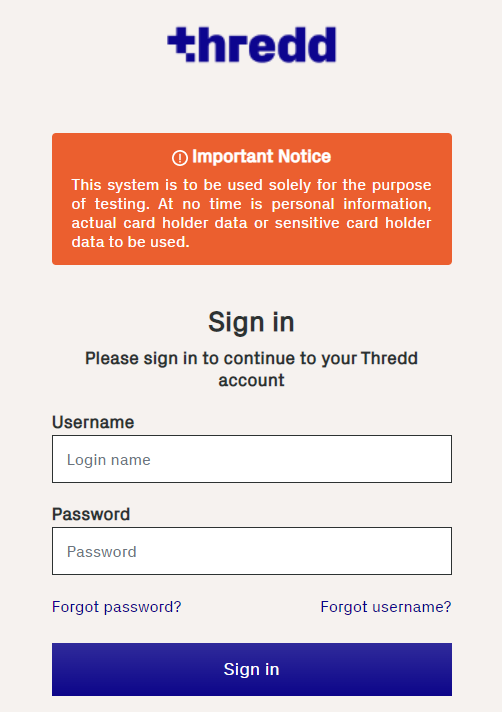Click the 'Login name' placeholder text
502x712 pixels.
pos(108,460)
